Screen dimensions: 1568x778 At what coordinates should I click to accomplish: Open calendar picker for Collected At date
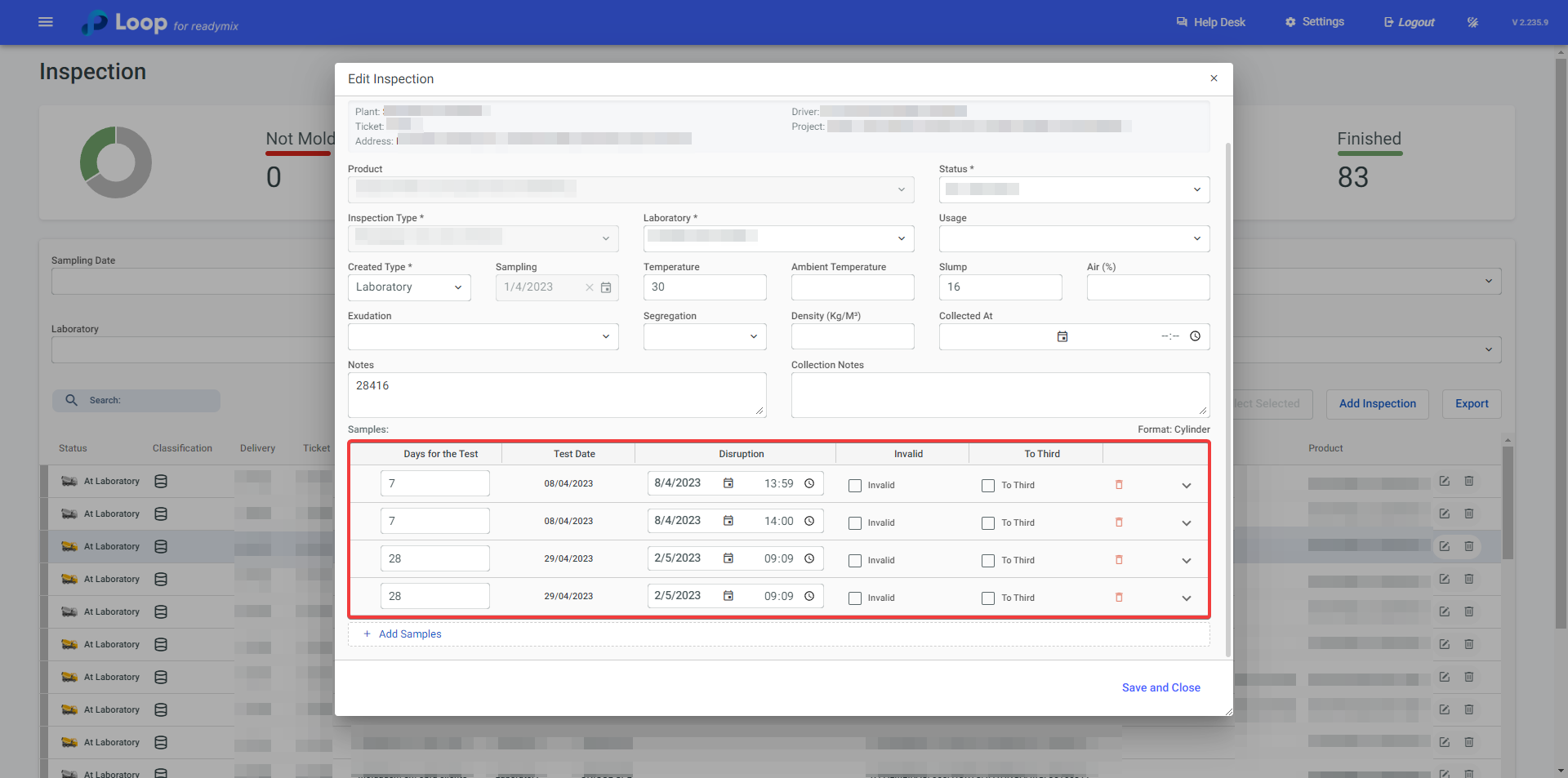pos(1062,336)
